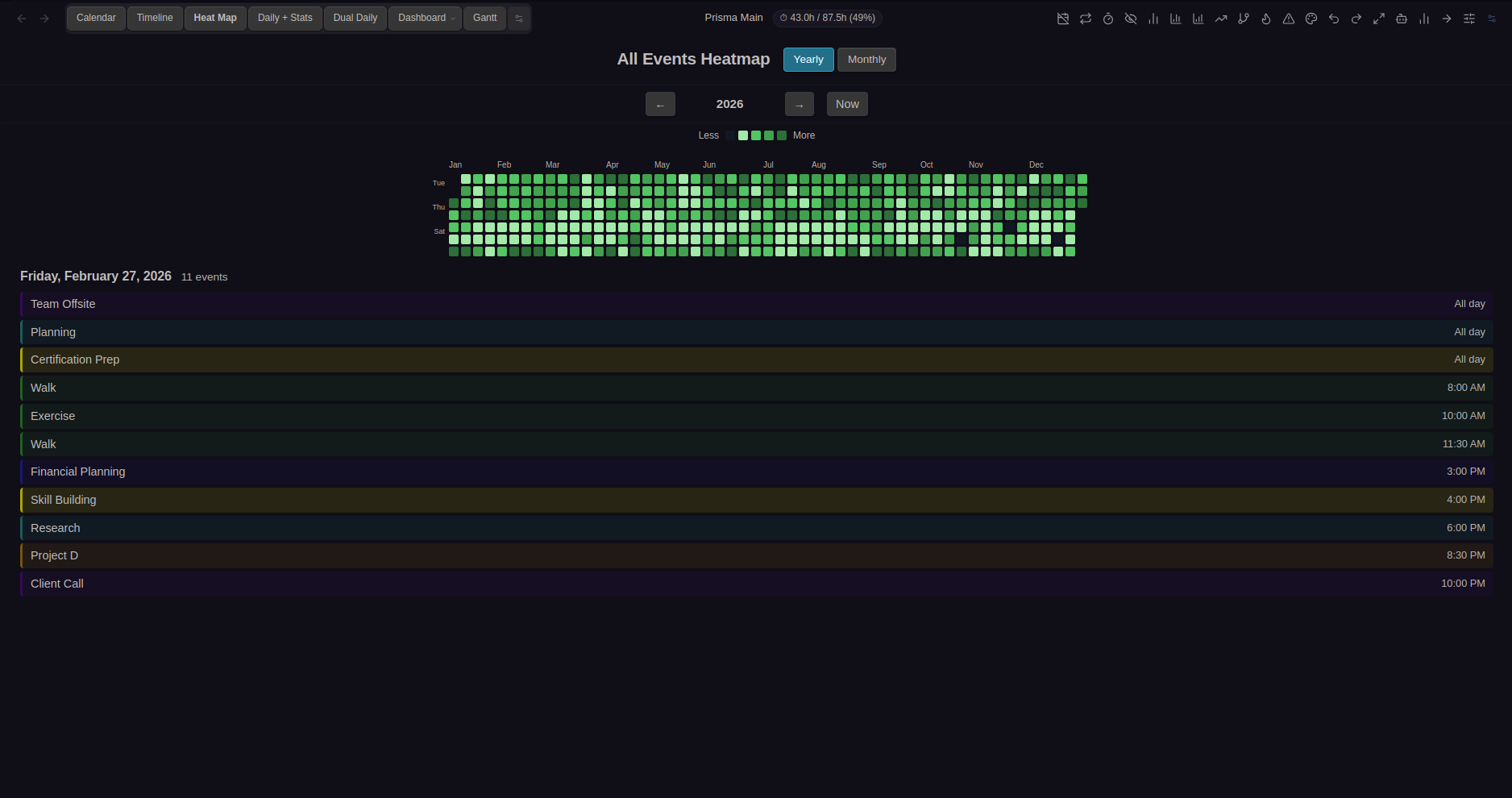Click the filter sliders control
The height and width of the screenshot is (798, 1512).
1469,18
